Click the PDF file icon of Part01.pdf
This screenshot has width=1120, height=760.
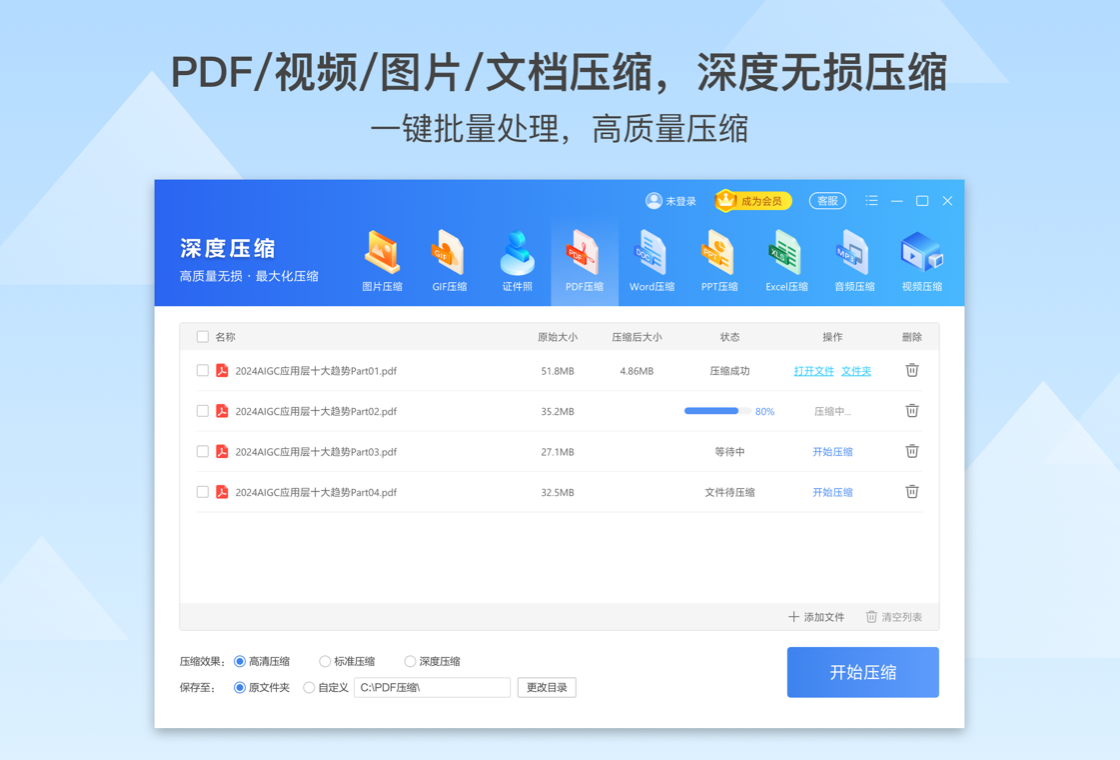click(x=222, y=370)
